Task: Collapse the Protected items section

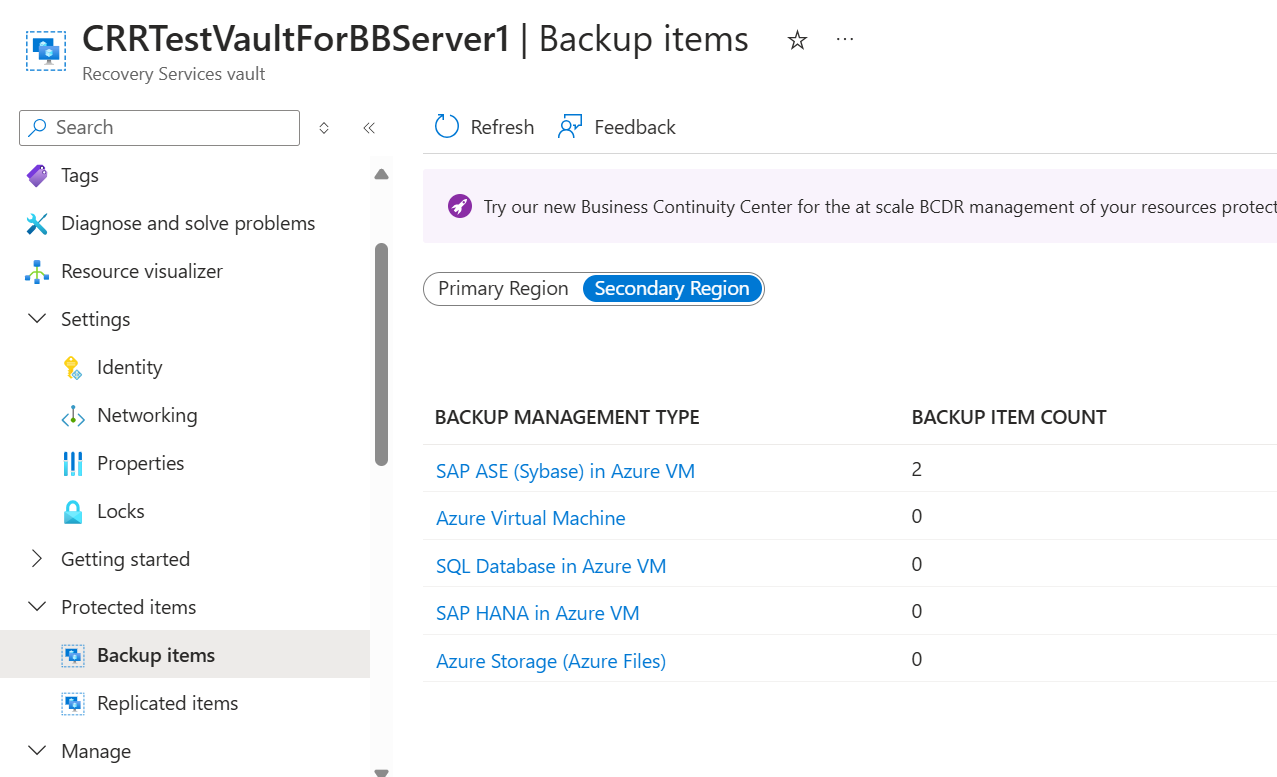Action: pyautogui.click(x=37, y=607)
